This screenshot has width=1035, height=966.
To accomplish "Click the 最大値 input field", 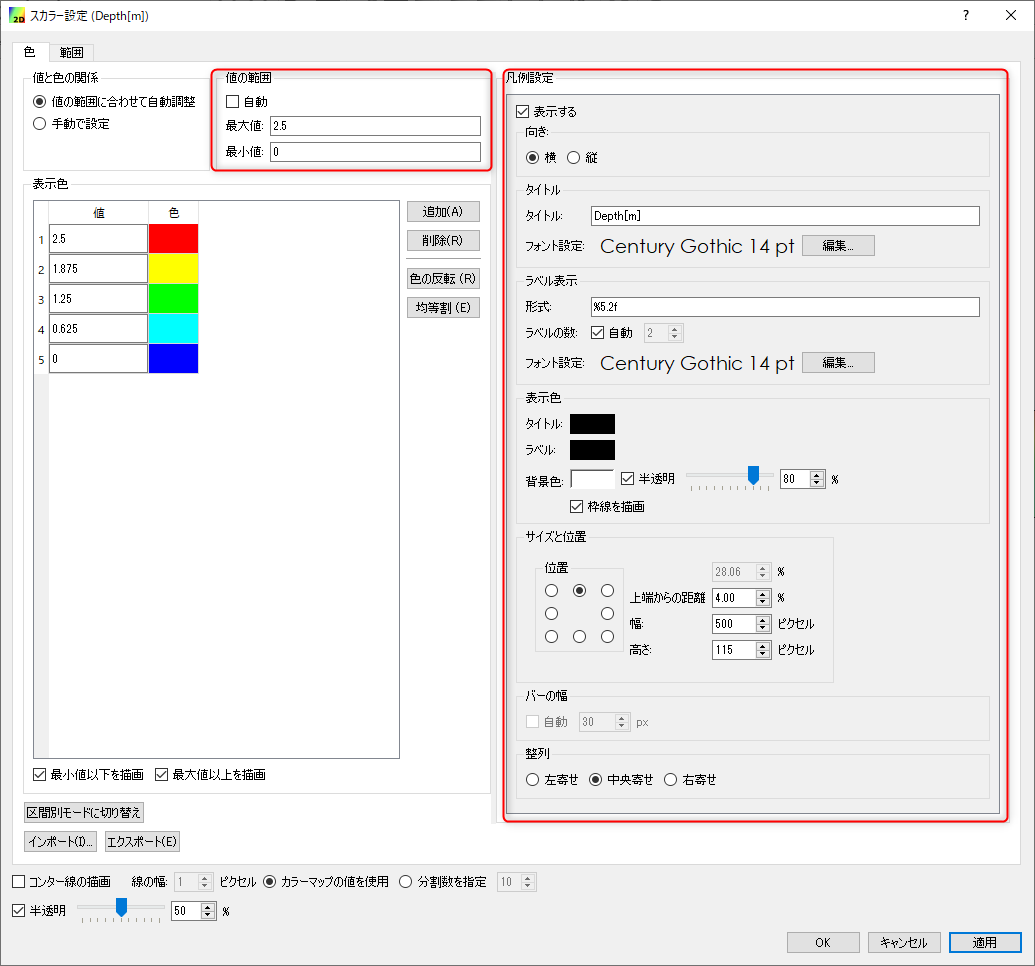I will point(374,126).
